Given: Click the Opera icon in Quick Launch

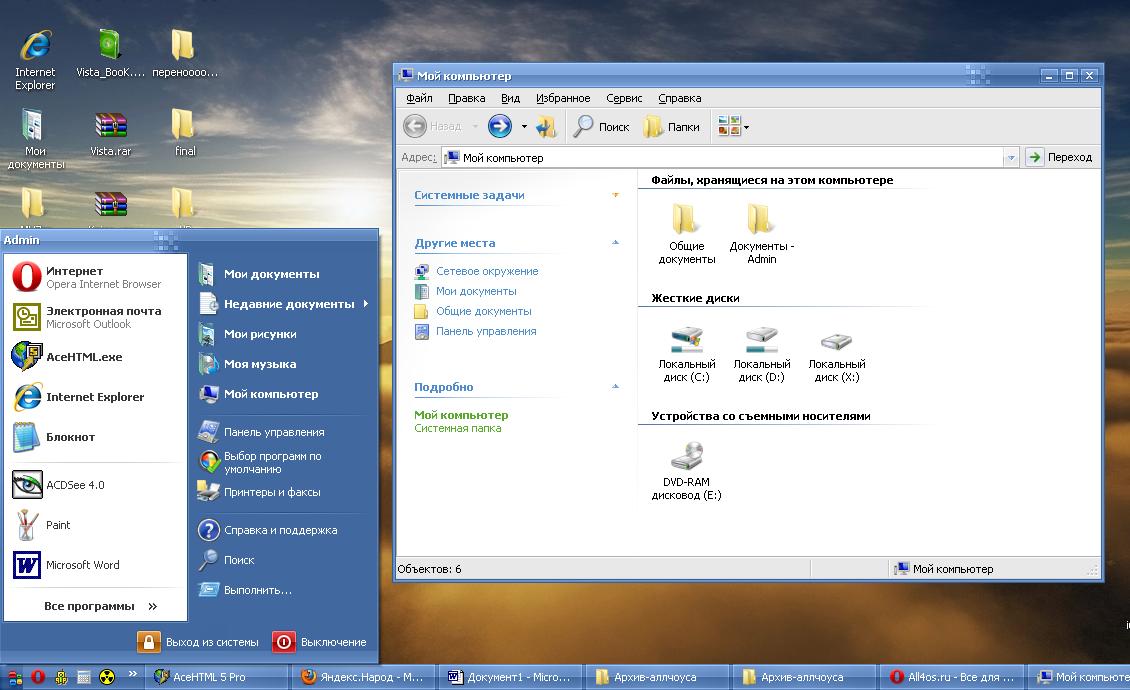Looking at the screenshot, I should click(38, 677).
